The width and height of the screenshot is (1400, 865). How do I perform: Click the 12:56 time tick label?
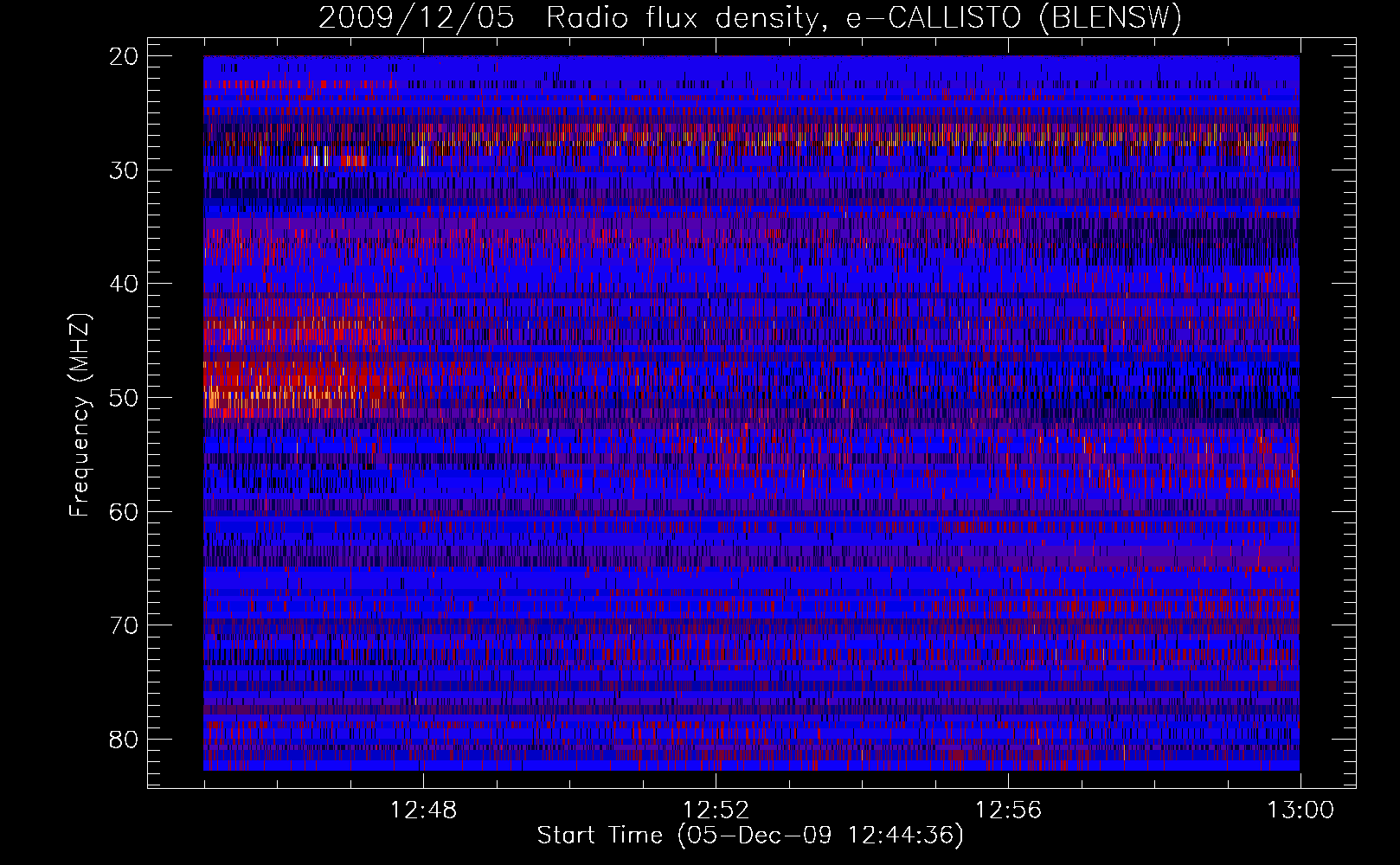[1008, 811]
